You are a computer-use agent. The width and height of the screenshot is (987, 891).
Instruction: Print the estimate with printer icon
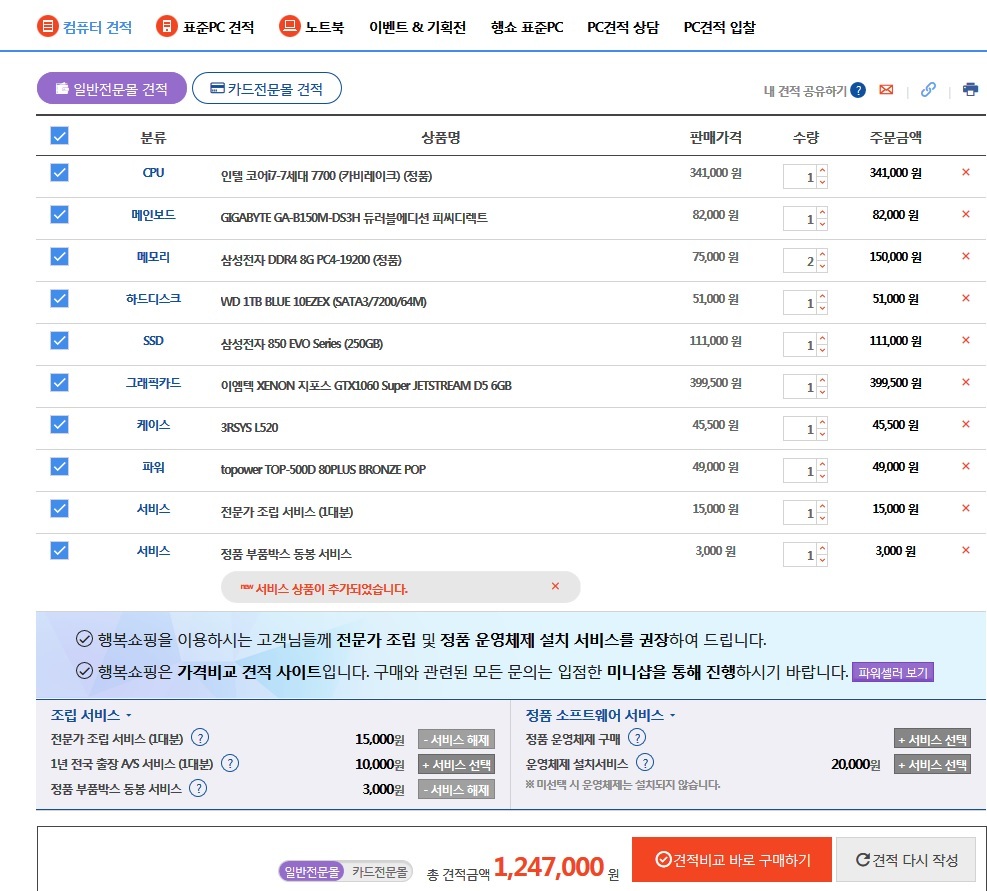coord(971,90)
